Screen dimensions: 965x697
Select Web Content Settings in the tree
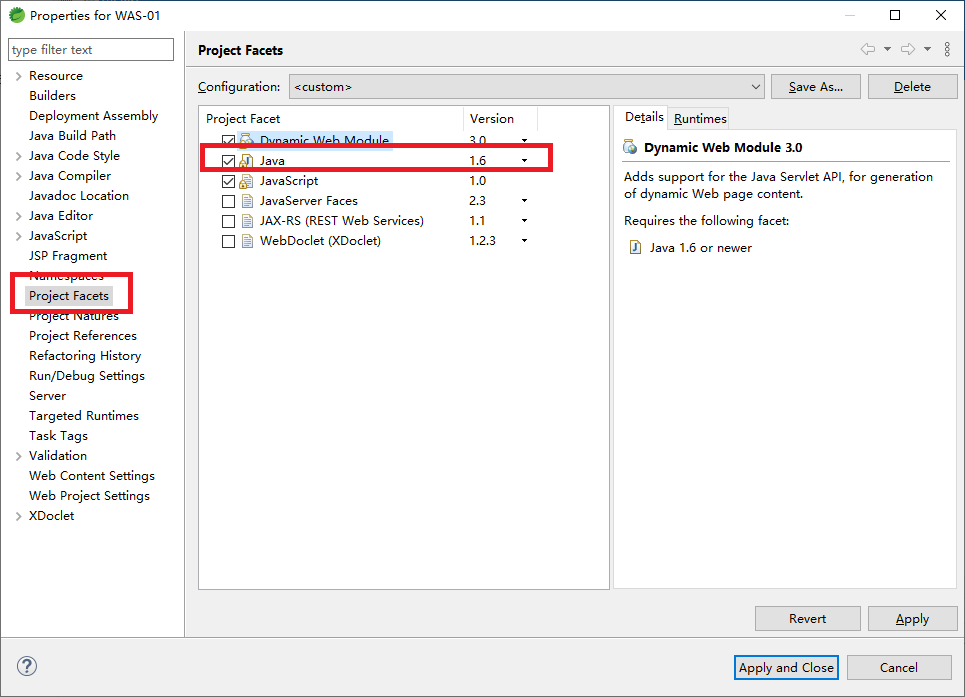pyautogui.click(x=92, y=476)
